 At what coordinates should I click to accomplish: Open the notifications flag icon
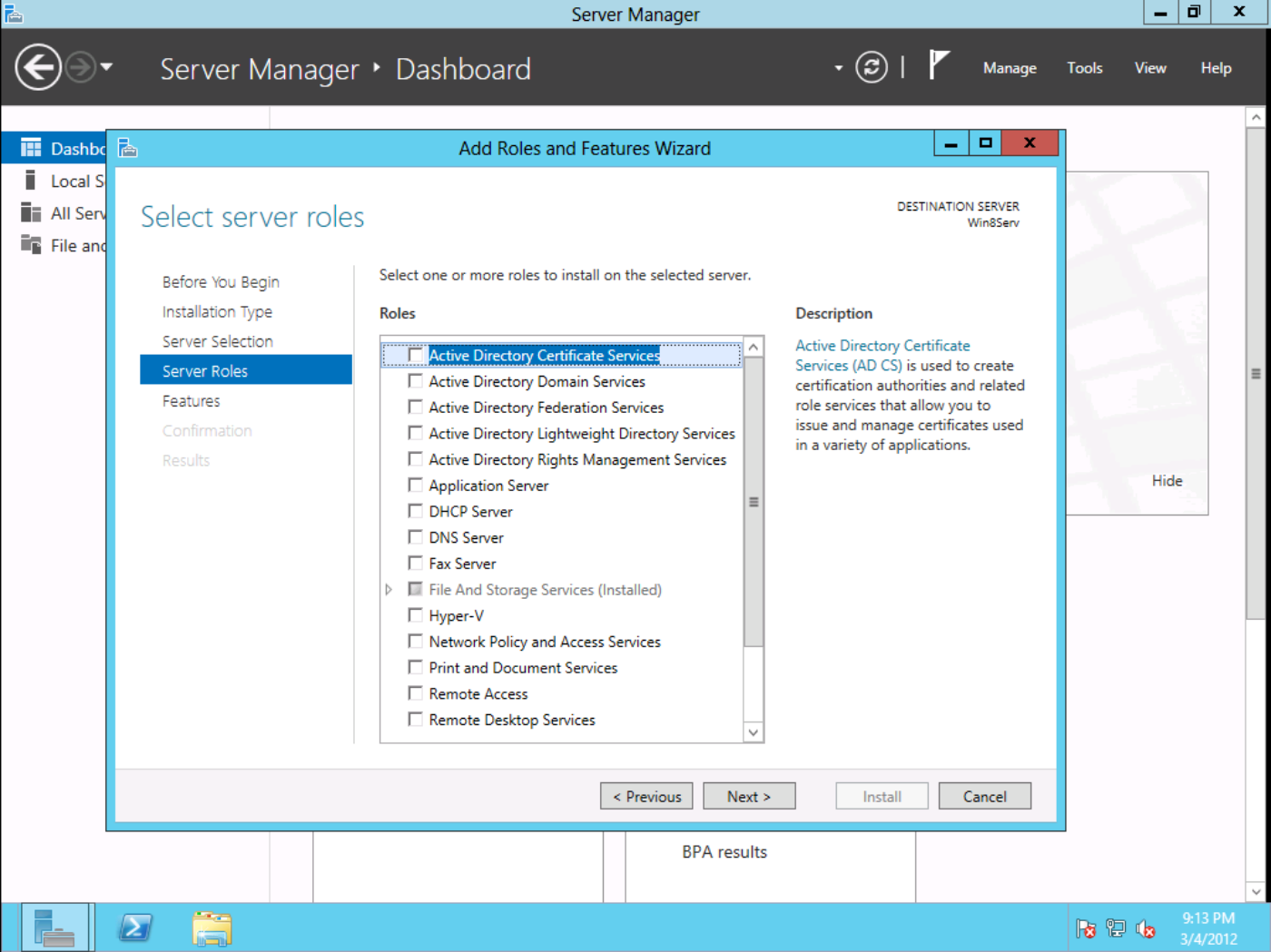tap(939, 66)
